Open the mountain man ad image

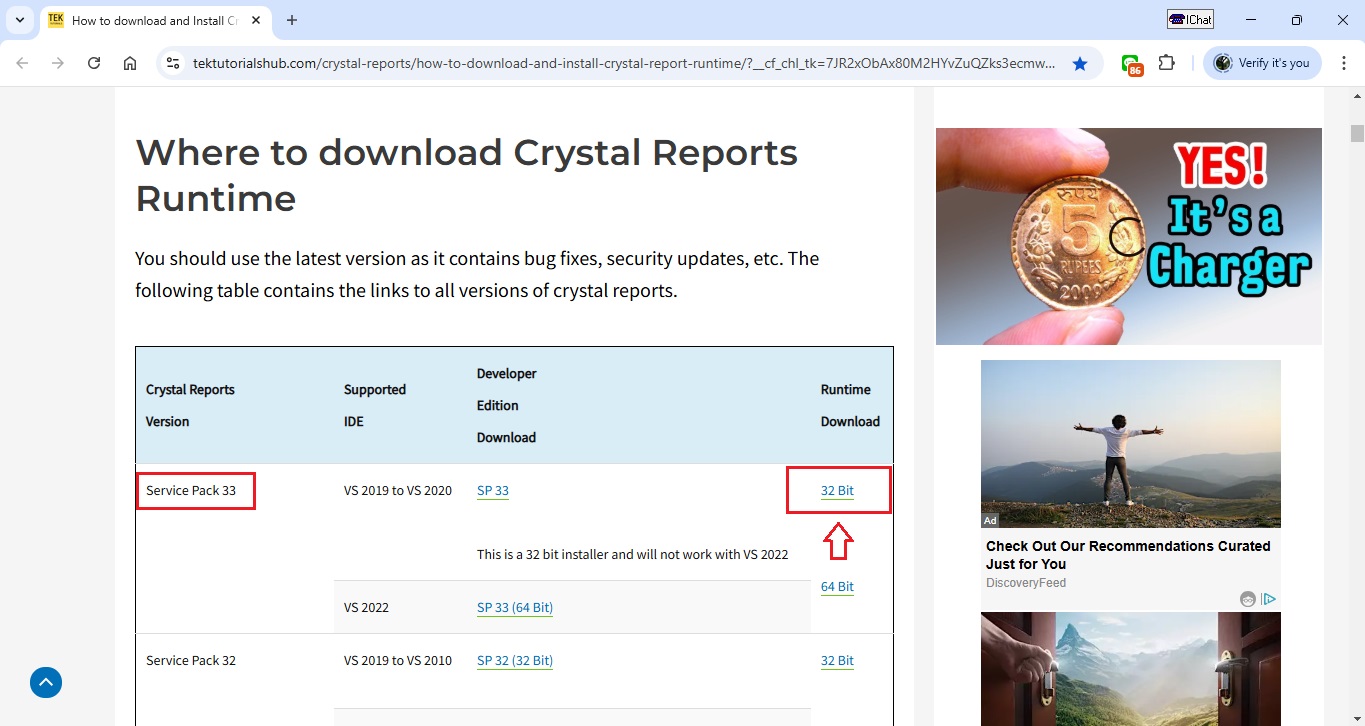(1131, 444)
